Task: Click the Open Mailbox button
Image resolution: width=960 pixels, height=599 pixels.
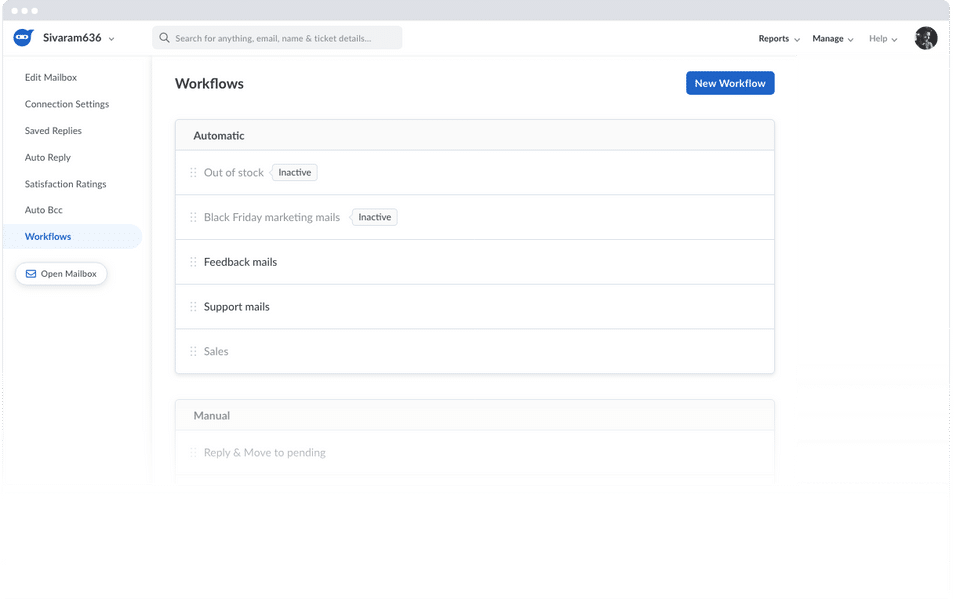Action: (x=61, y=274)
